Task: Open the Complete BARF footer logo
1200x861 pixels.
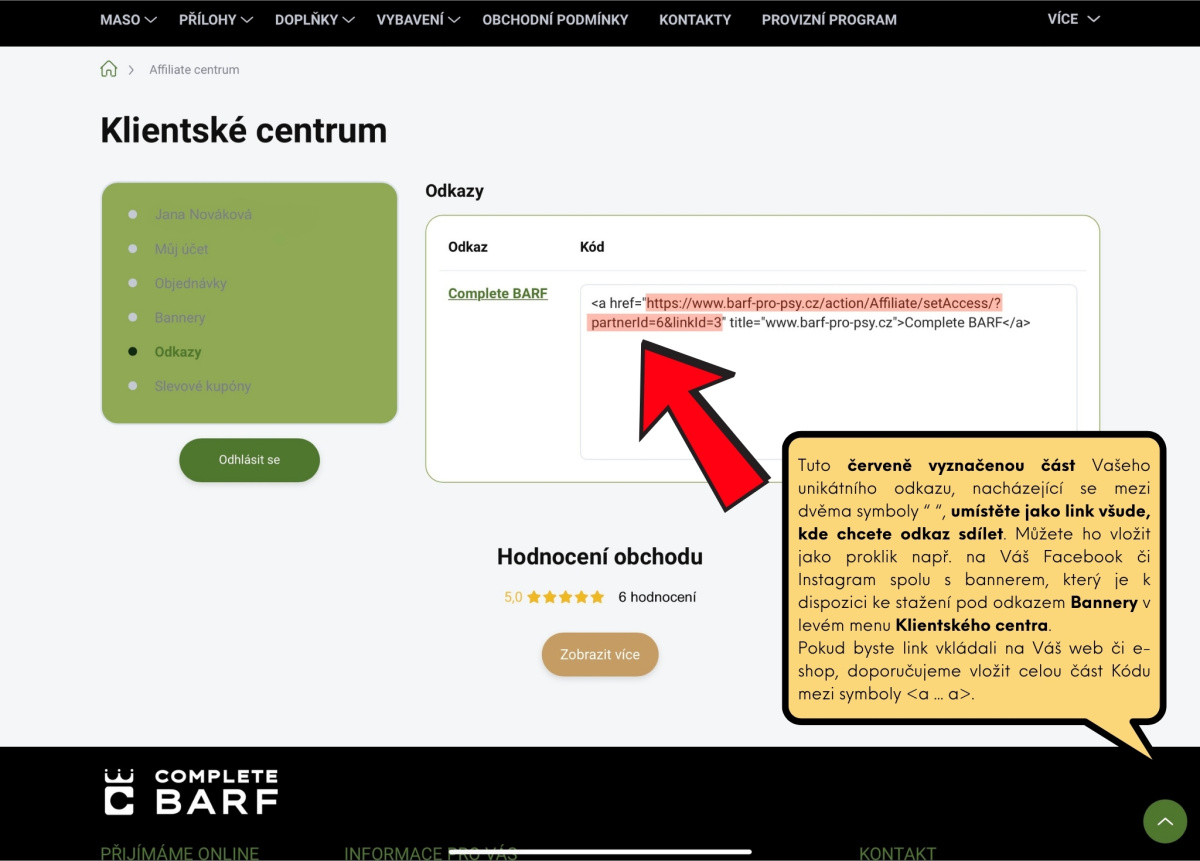Action: [191, 791]
